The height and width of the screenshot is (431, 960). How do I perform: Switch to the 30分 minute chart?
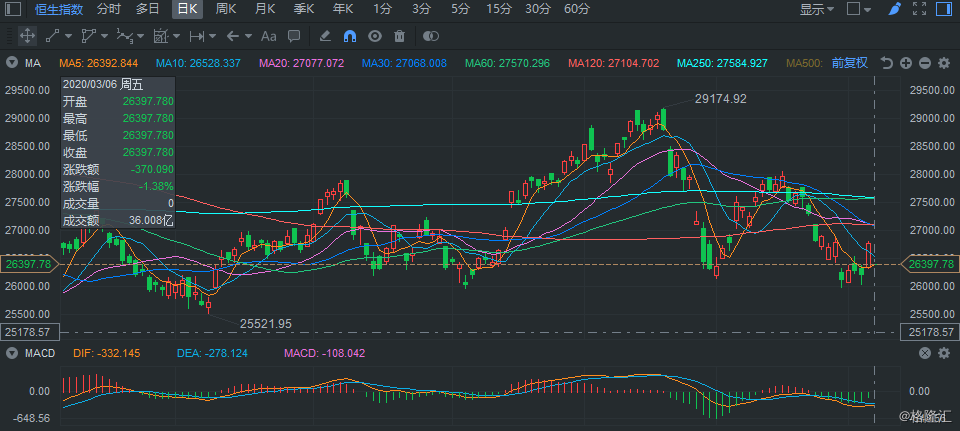(538, 9)
